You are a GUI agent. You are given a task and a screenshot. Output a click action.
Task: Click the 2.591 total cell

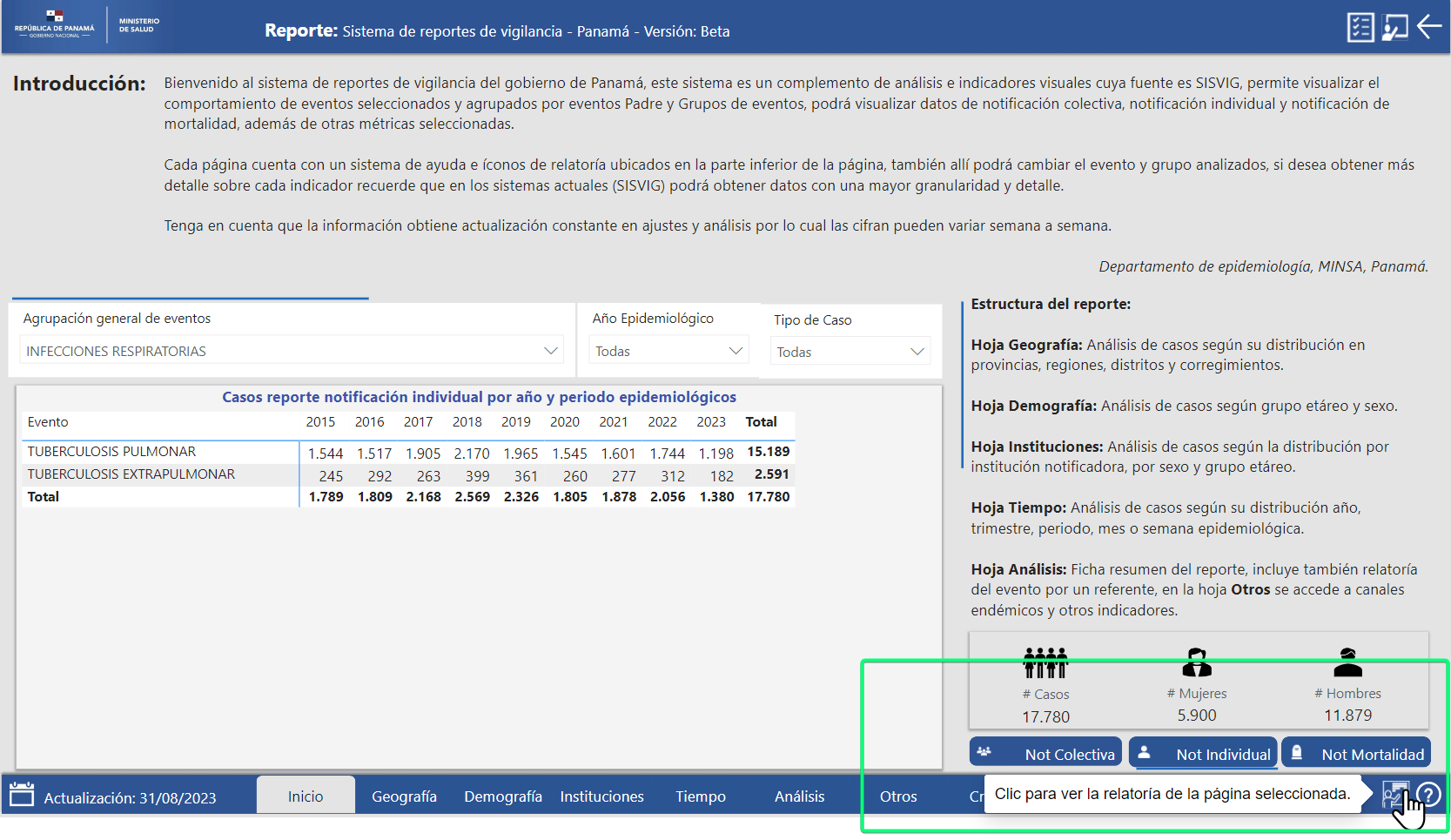coord(771,474)
